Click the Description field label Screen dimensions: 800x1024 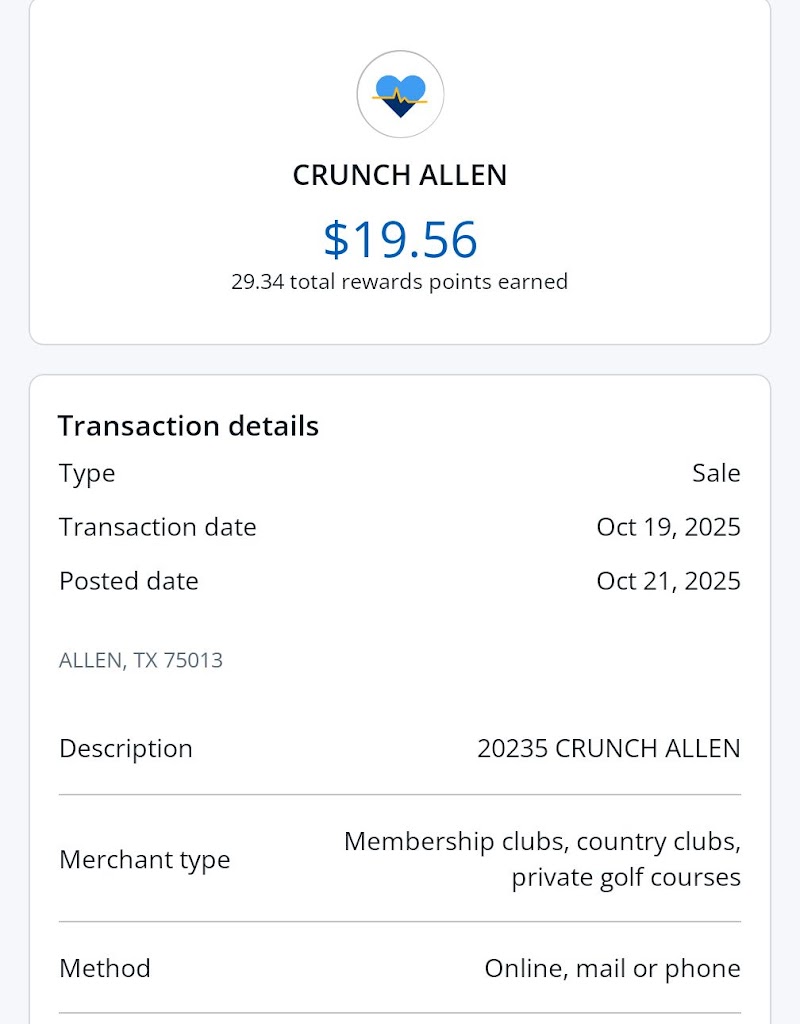[x=126, y=748]
